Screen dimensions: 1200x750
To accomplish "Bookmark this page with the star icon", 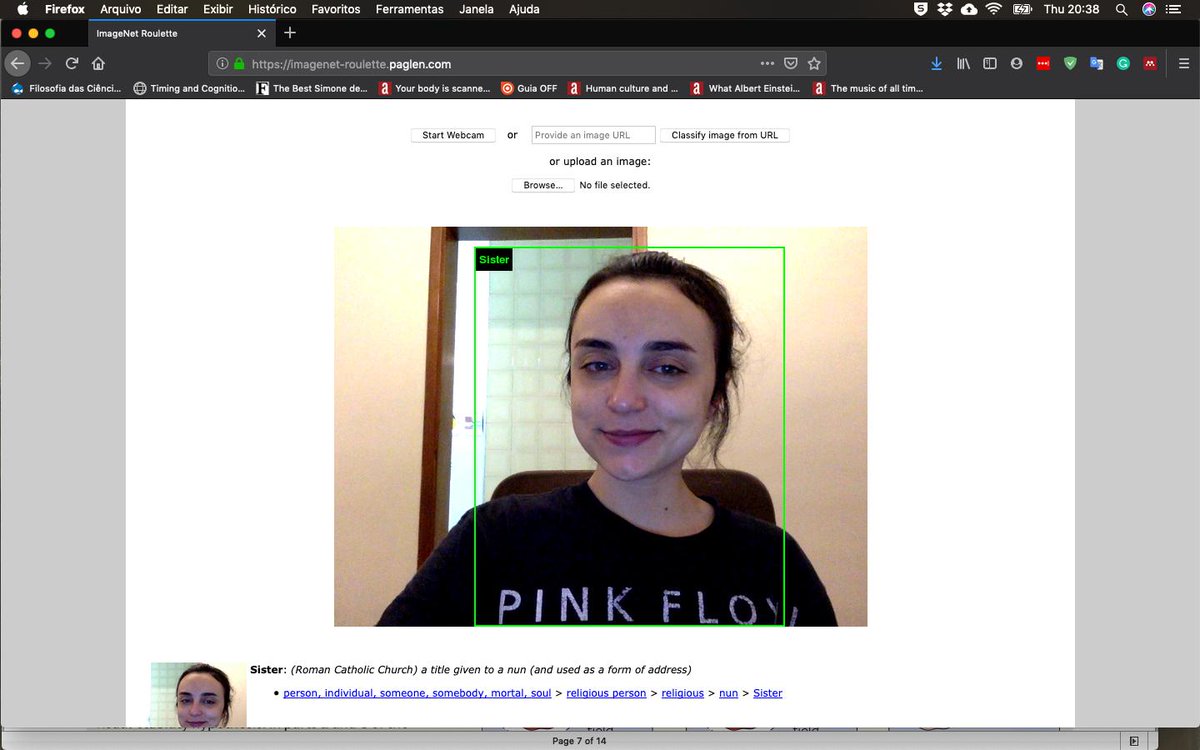I will pyautogui.click(x=814, y=63).
